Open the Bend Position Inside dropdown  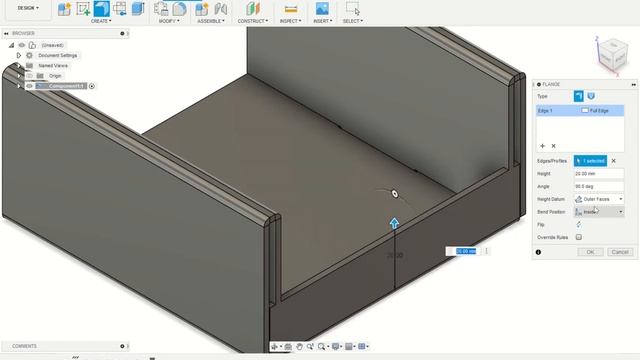click(599, 212)
